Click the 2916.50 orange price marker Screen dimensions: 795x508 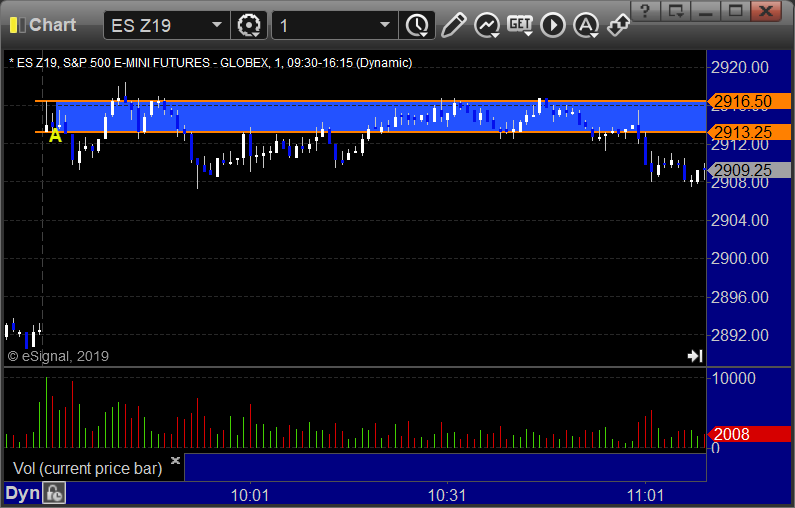(748, 101)
